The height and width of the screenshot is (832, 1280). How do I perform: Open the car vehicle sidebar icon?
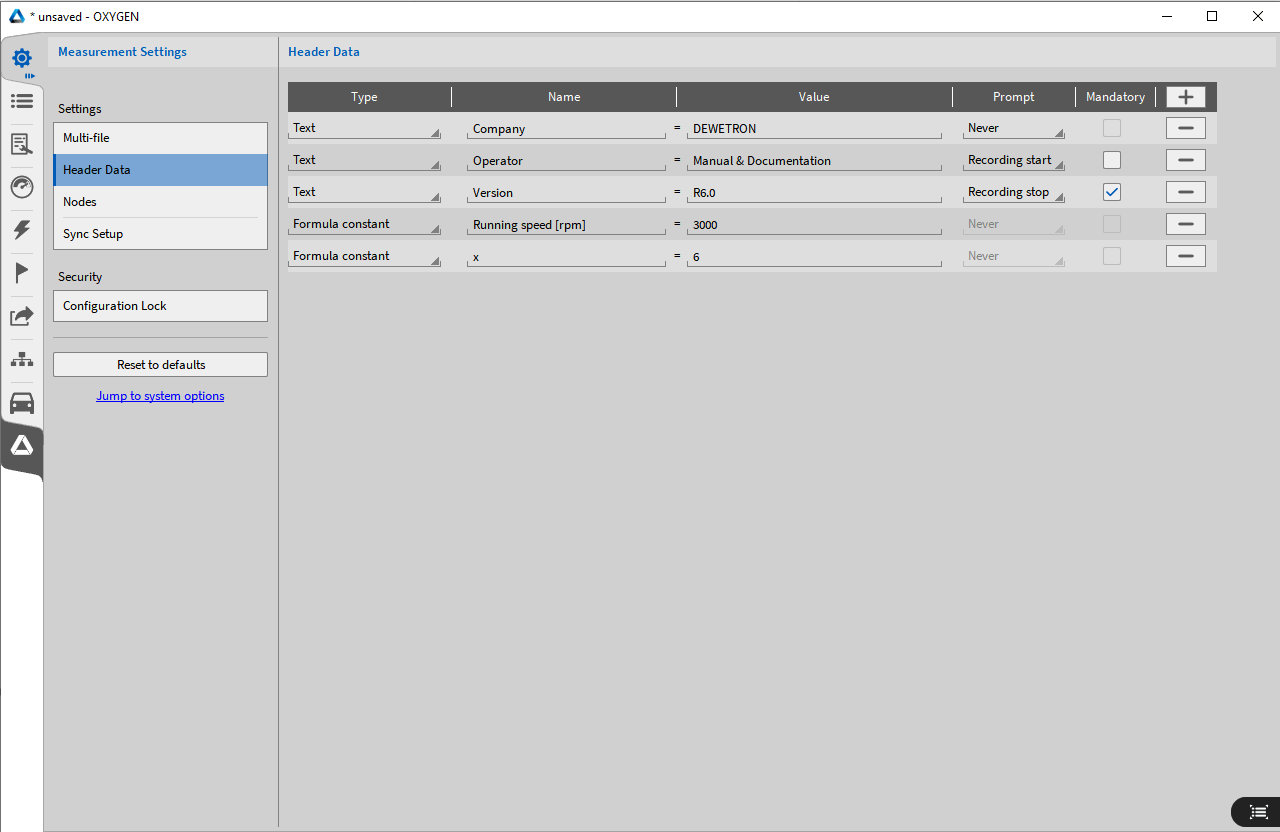(x=22, y=403)
